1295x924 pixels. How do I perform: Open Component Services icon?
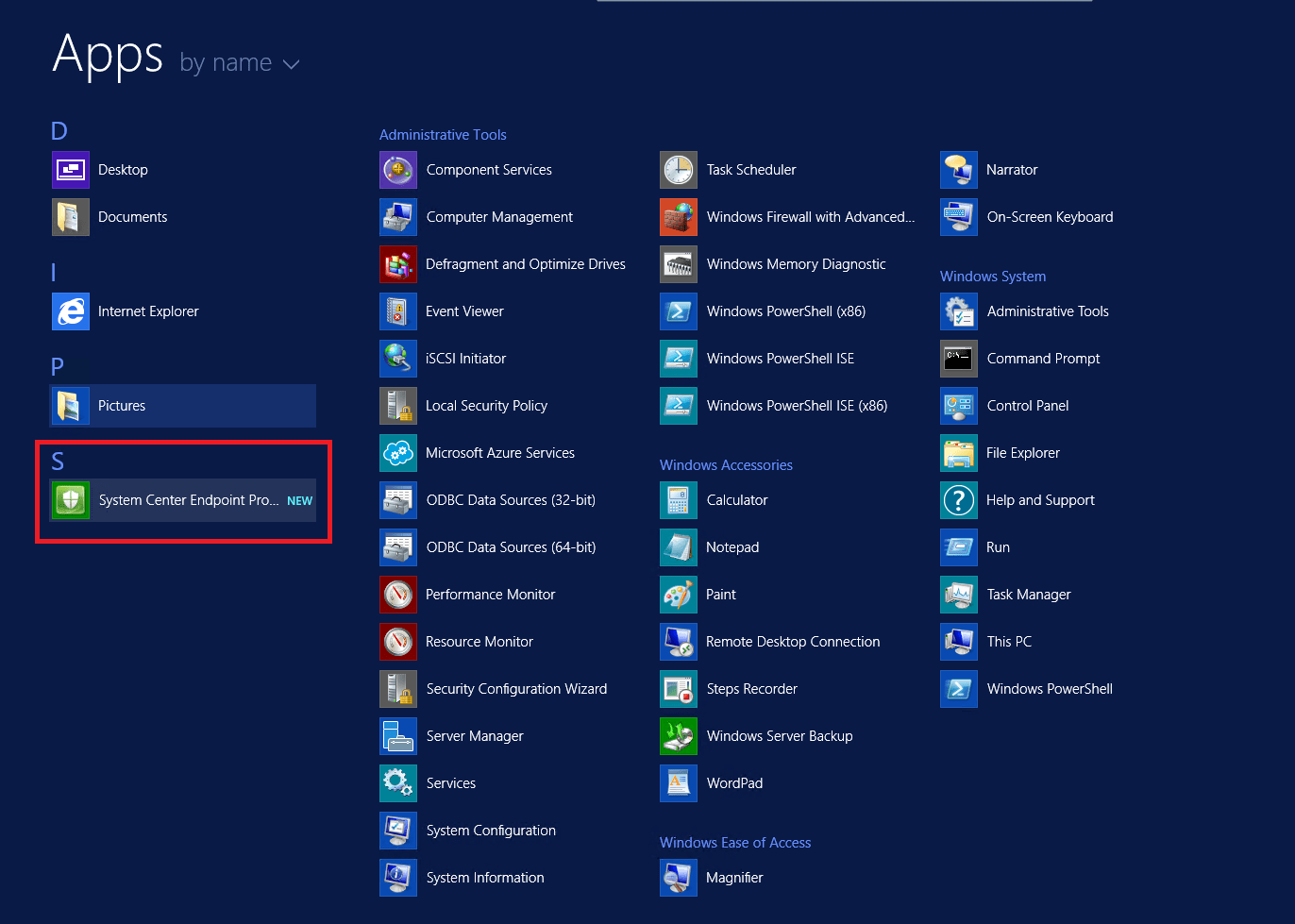tap(398, 170)
